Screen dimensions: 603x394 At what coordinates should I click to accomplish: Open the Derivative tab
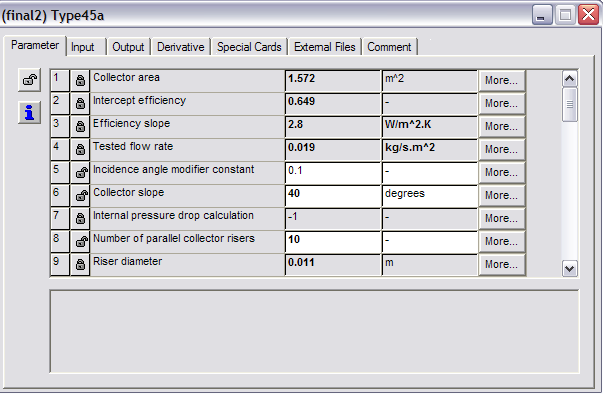click(180, 47)
